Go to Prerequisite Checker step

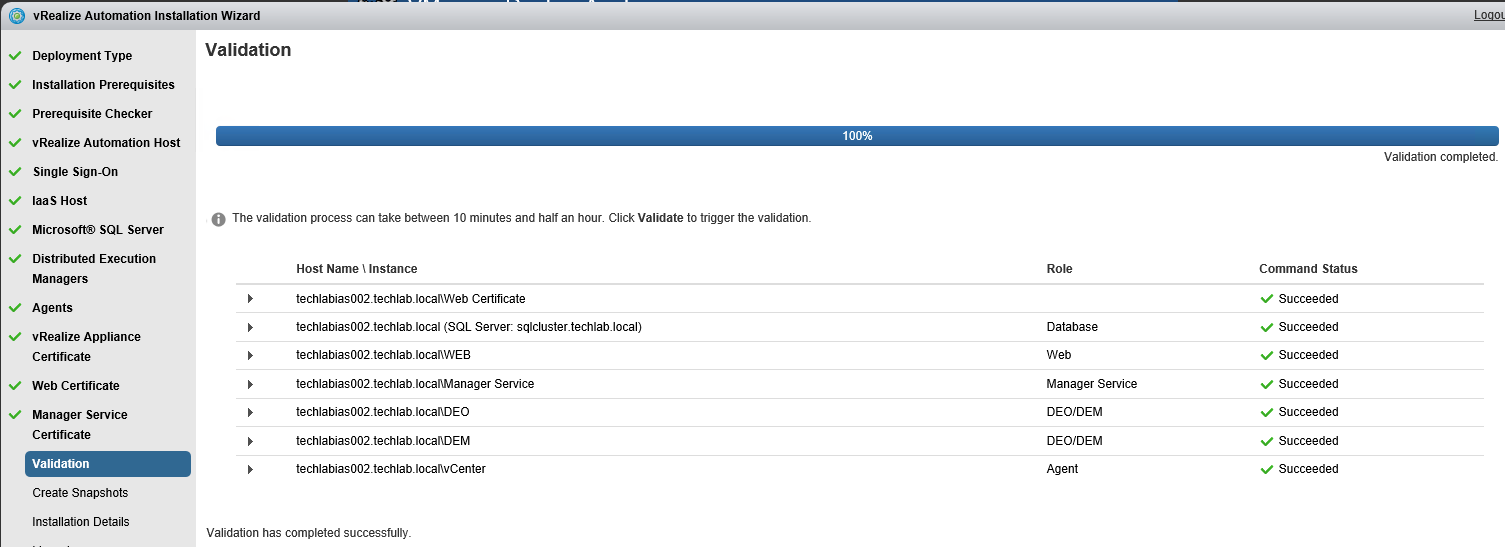(x=92, y=114)
